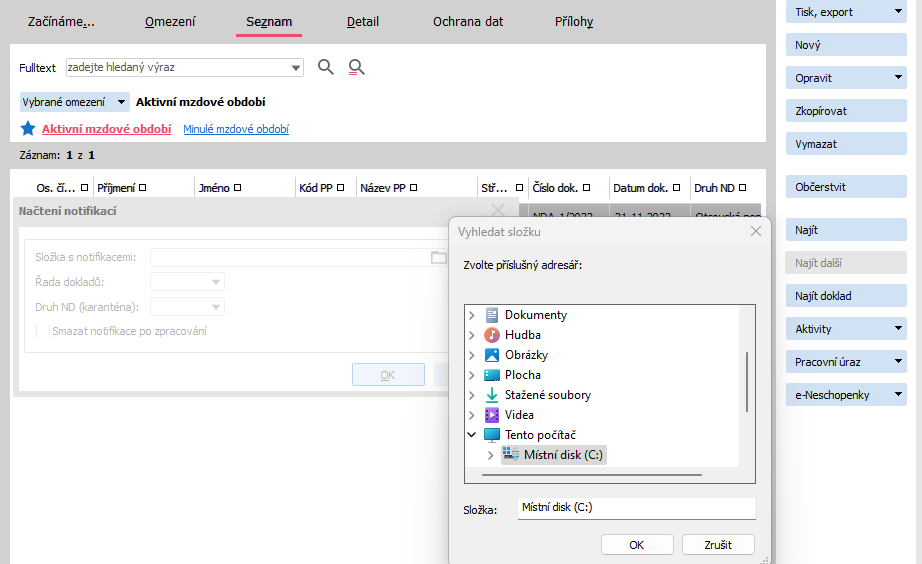Click the Složka folder name input field
This screenshot has width=922, height=564.
coord(636,508)
